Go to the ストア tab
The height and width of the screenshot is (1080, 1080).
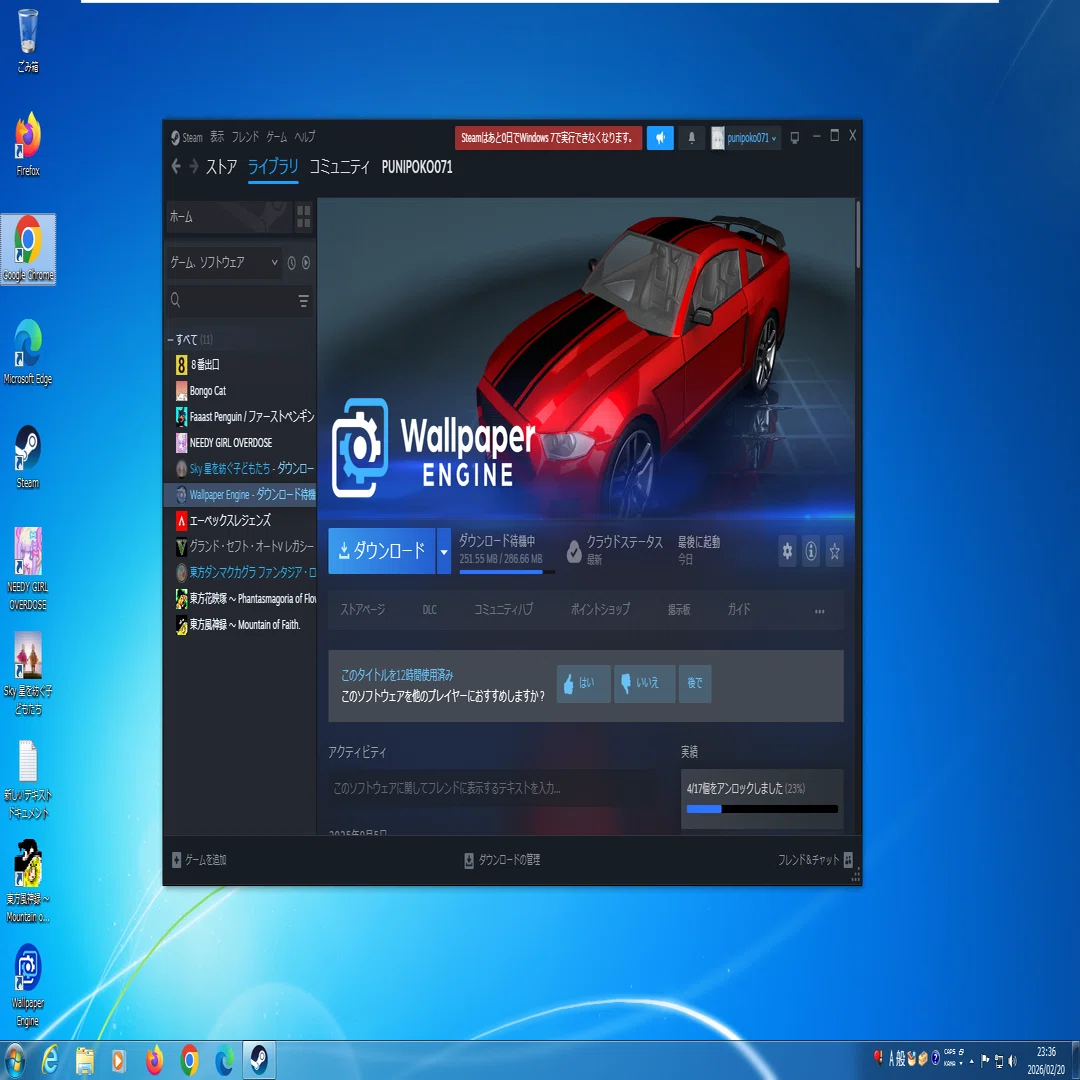(221, 167)
